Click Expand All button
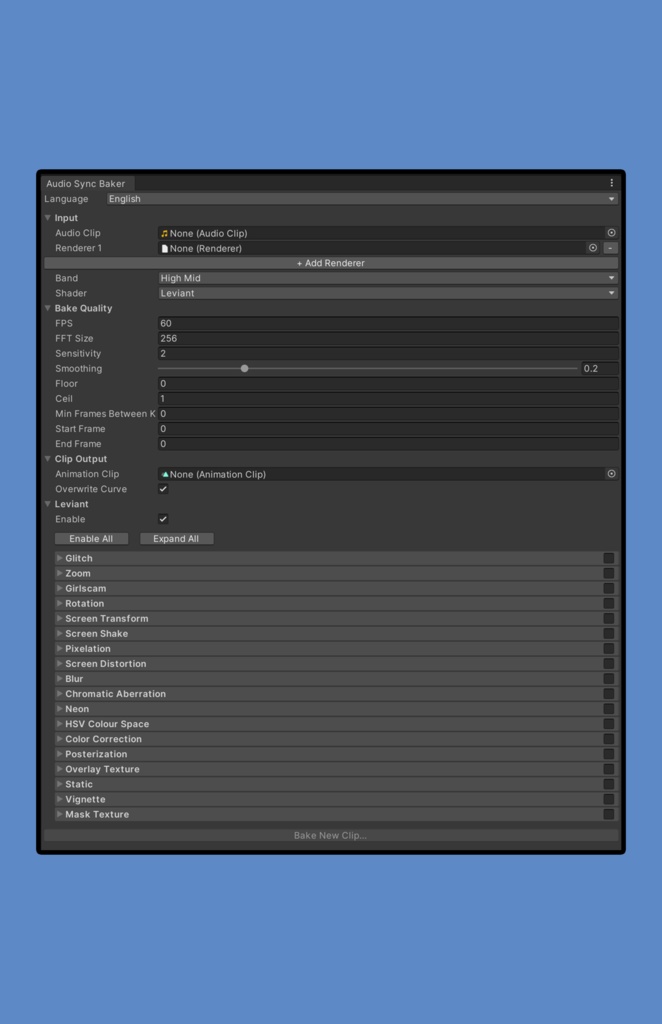 176,539
